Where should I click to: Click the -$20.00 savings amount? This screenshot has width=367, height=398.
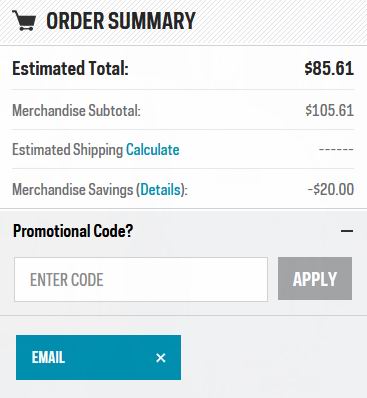[x=331, y=189]
